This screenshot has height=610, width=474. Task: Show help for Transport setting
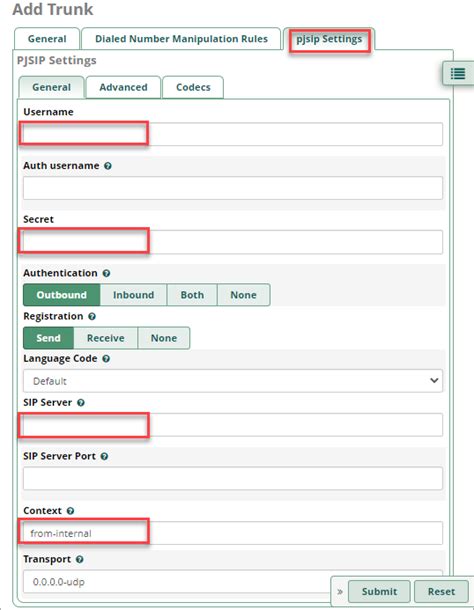tap(79, 560)
